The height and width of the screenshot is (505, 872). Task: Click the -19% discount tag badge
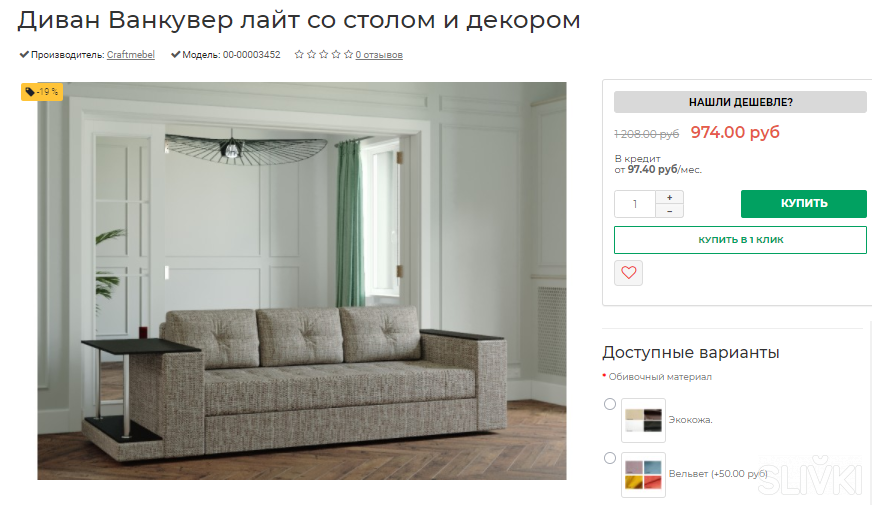coord(42,92)
